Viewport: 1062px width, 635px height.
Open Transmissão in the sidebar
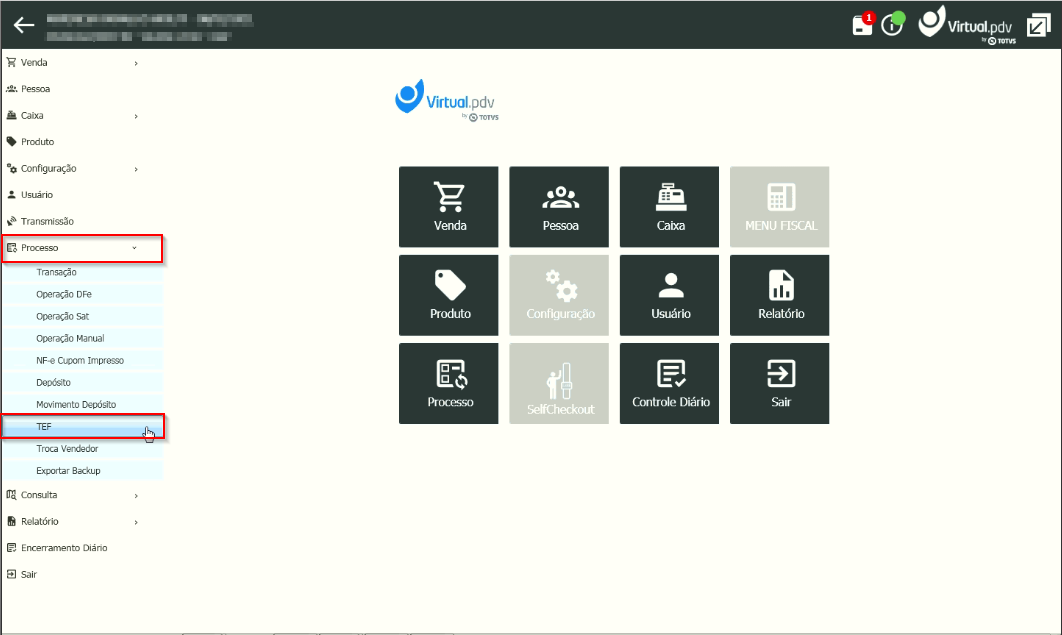(47, 221)
